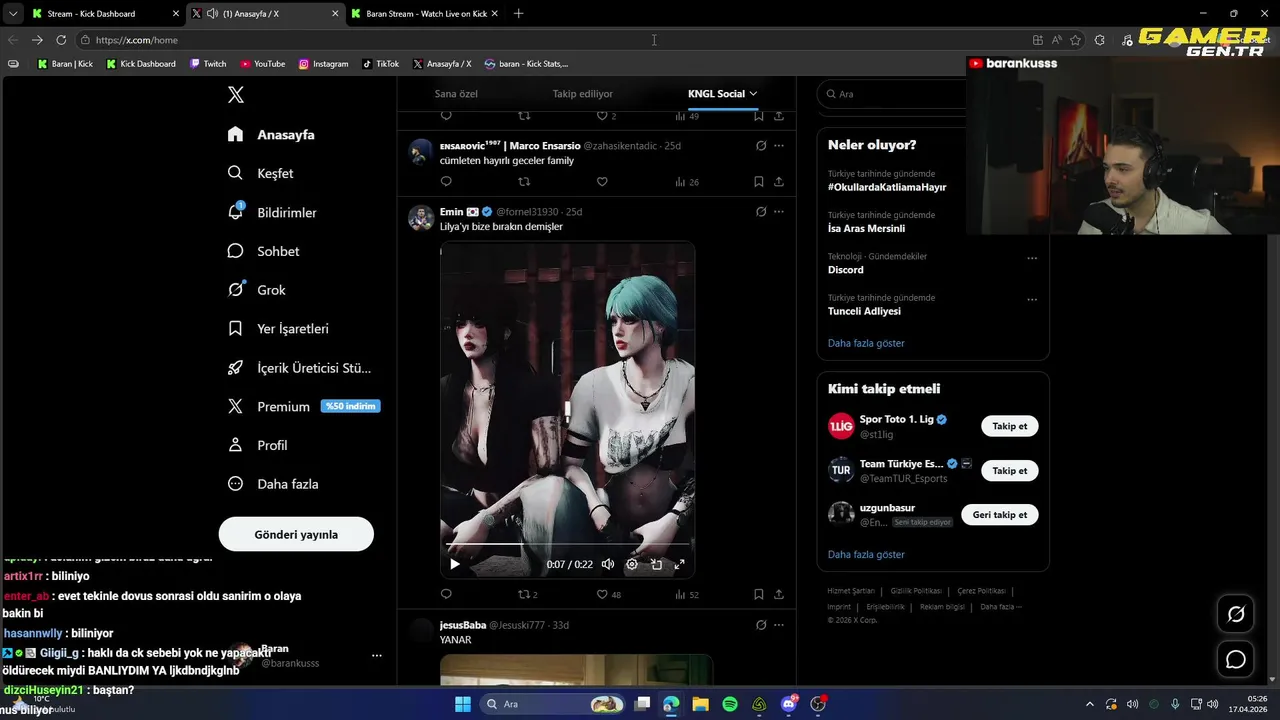This screenshot has height=720, width=1280.
Task: Open #OkullardaKatliamaHayır trend
Action: (x=887, y=187)
